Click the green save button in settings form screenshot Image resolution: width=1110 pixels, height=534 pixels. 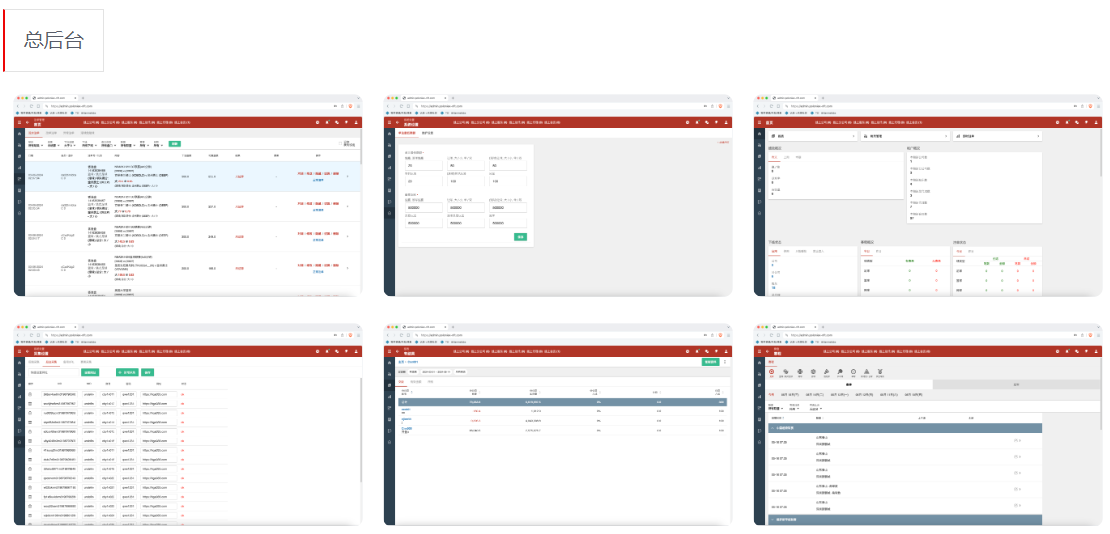[520, 236]
